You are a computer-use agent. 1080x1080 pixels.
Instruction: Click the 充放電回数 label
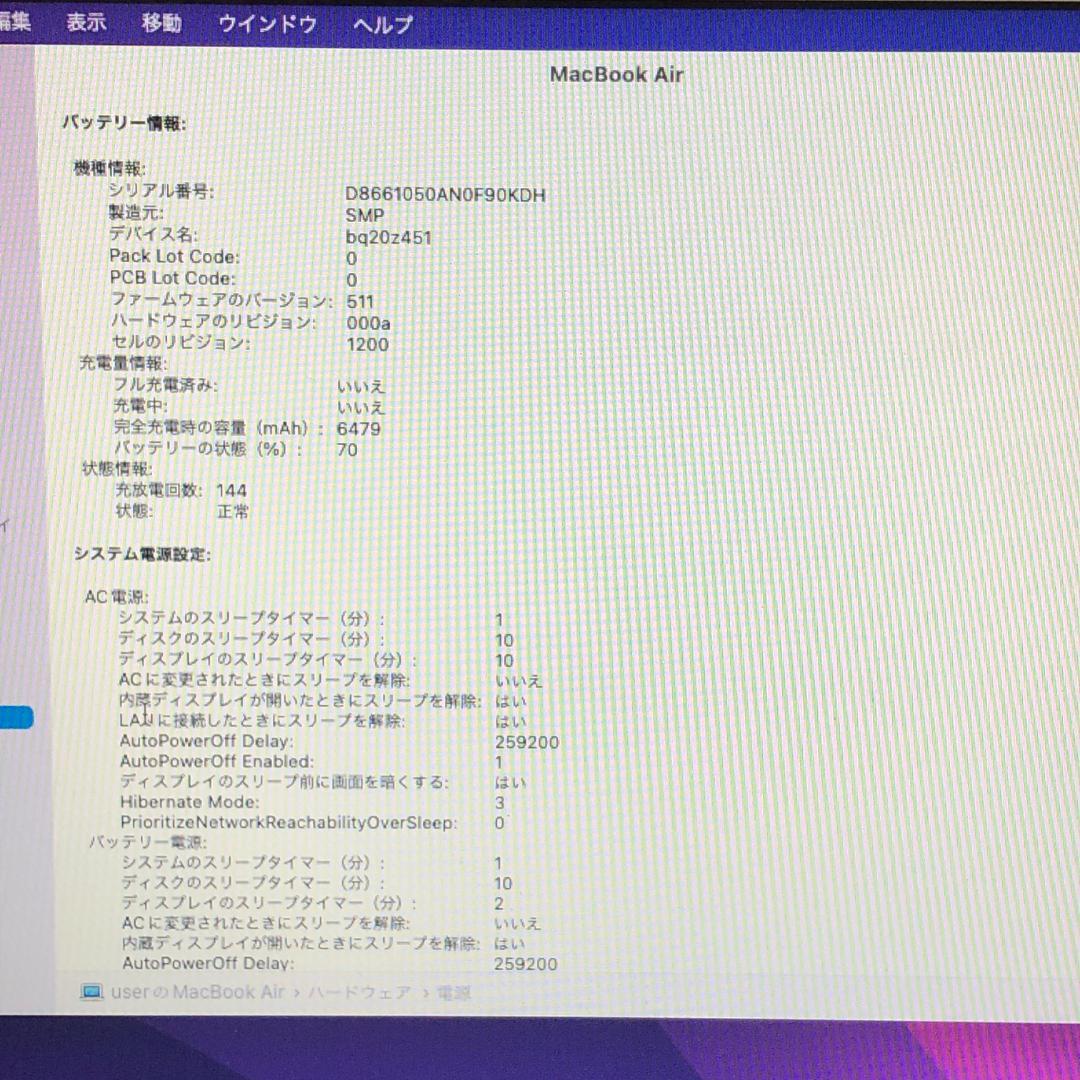[158, 490]
